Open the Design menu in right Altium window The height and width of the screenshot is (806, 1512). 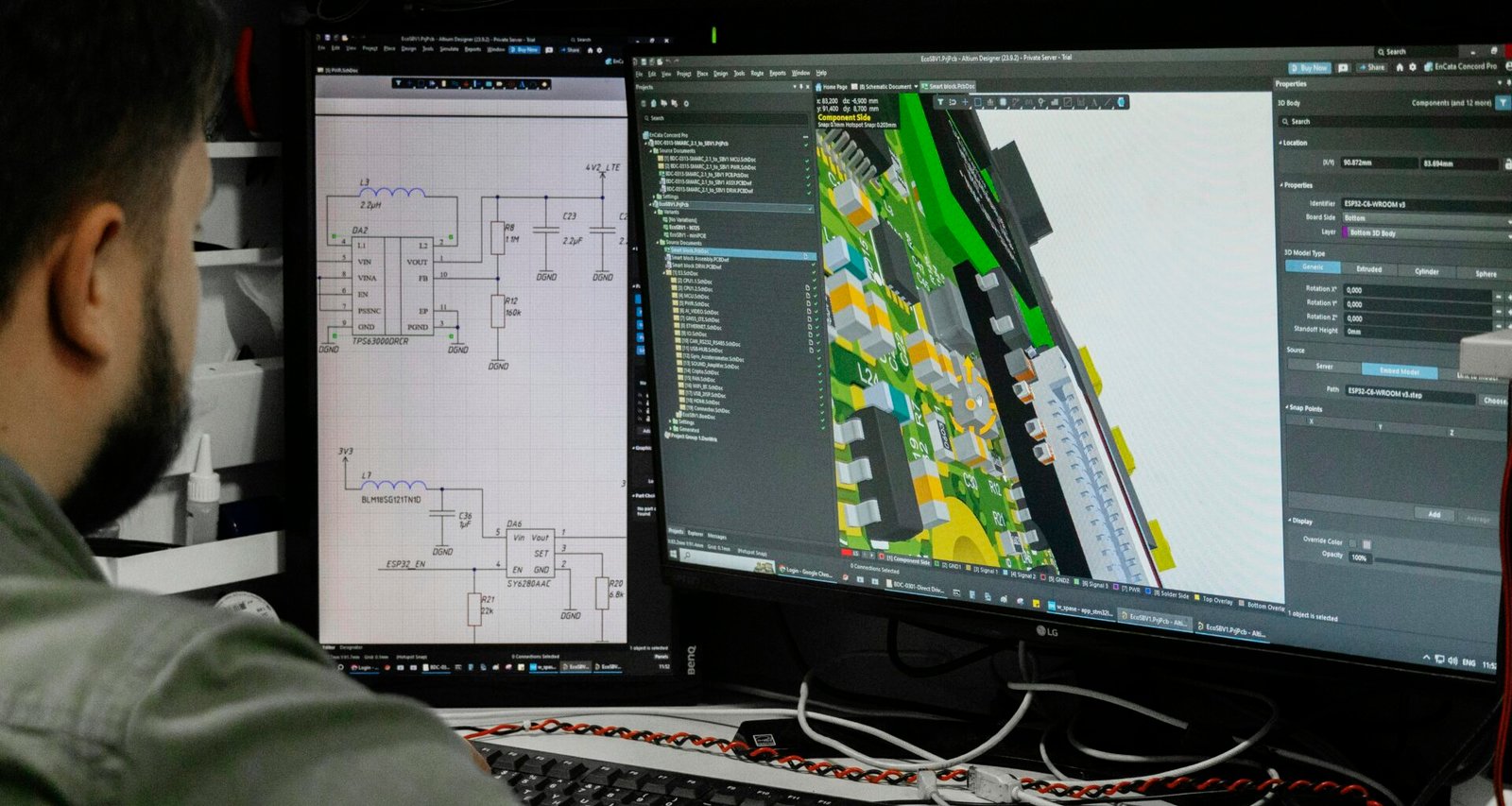[x=721, y=73]
